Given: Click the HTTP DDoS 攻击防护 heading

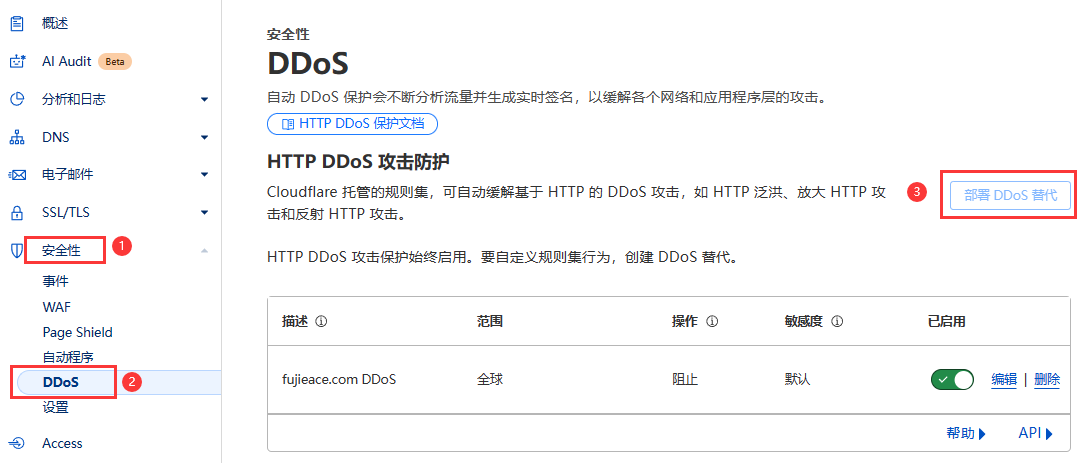Looking at the screenshot, I should click(x=358, y=162).
